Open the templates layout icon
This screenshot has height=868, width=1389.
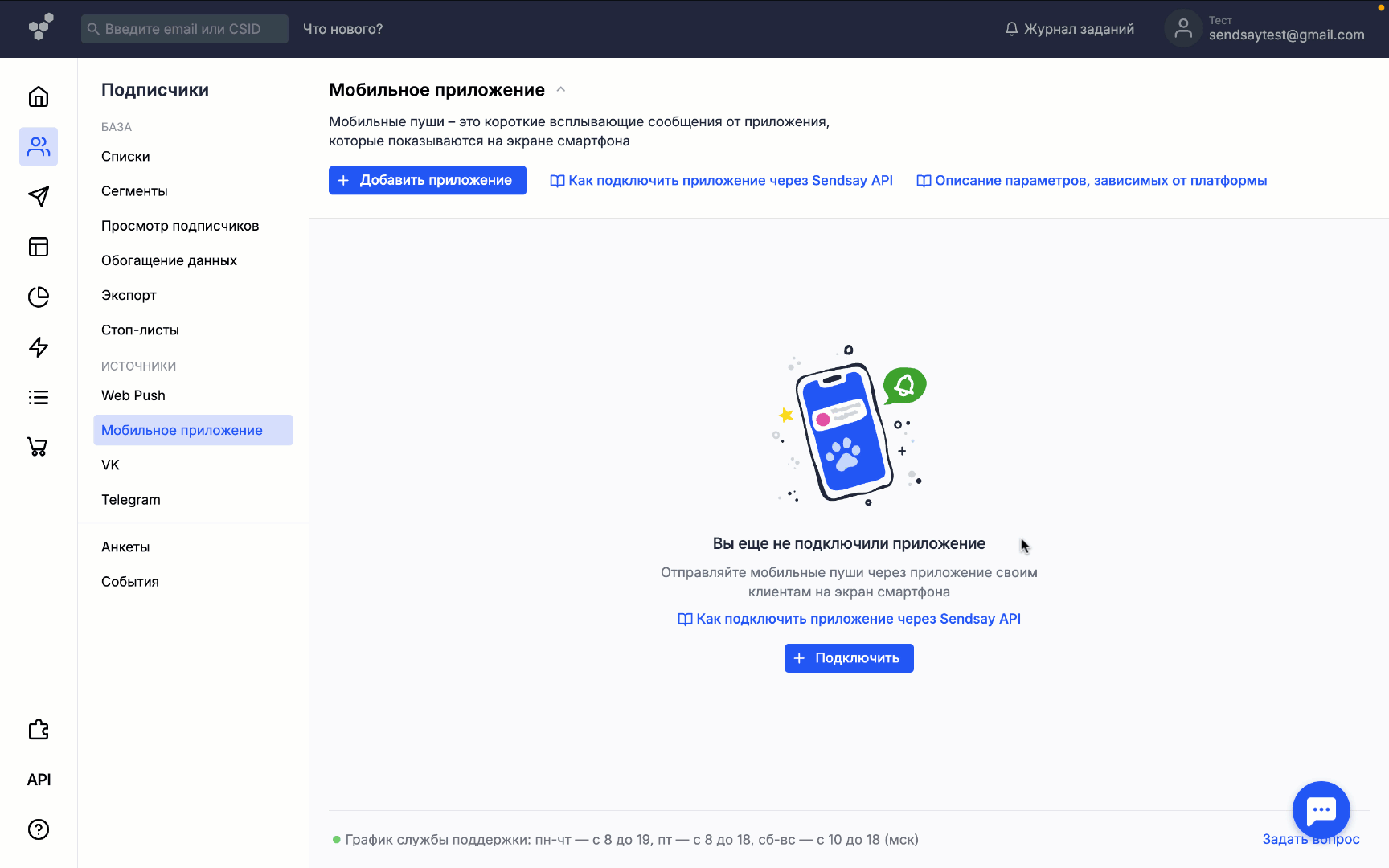38,247
